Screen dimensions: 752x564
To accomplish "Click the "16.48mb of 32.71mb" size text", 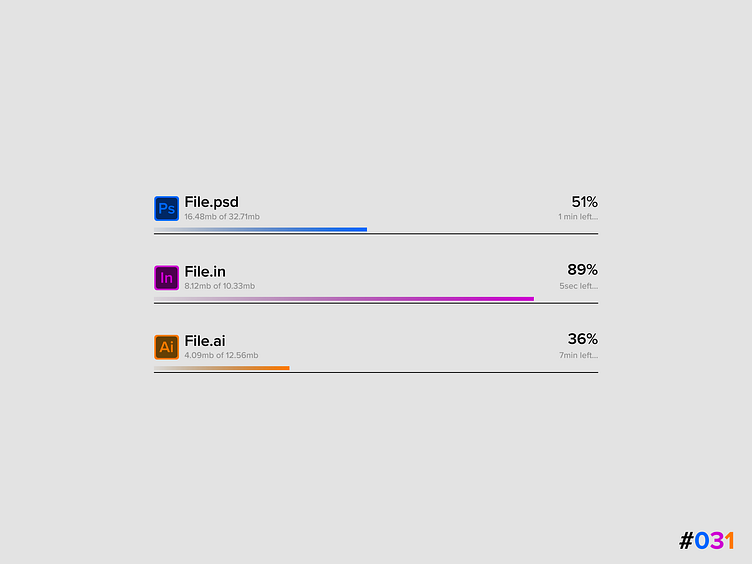I will 222,217.
